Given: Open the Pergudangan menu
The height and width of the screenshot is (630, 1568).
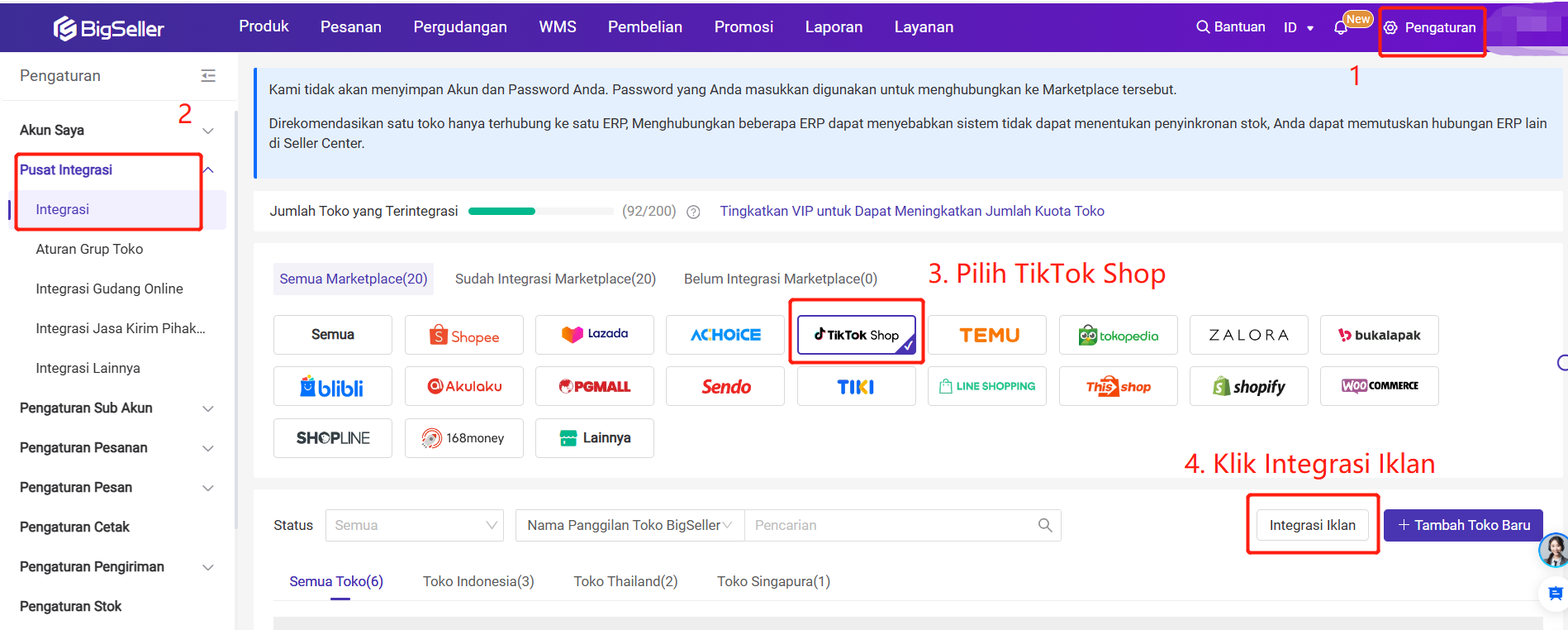Looking at the screenshot, I should tap(460, 27).
